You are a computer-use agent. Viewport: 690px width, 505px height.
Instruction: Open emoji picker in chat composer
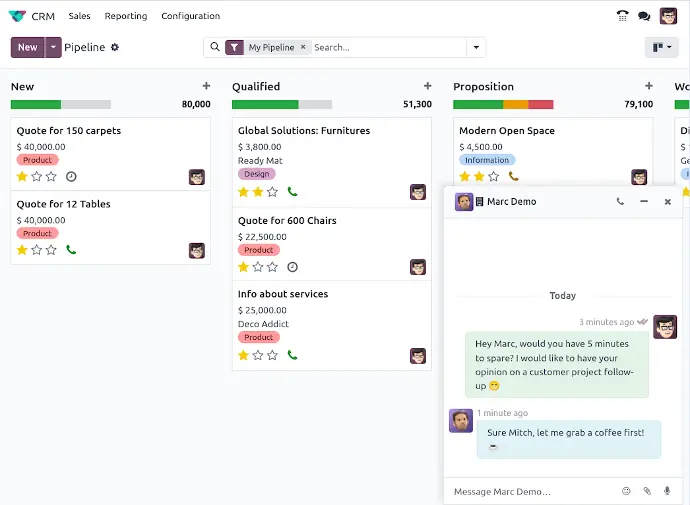(626, 491)
